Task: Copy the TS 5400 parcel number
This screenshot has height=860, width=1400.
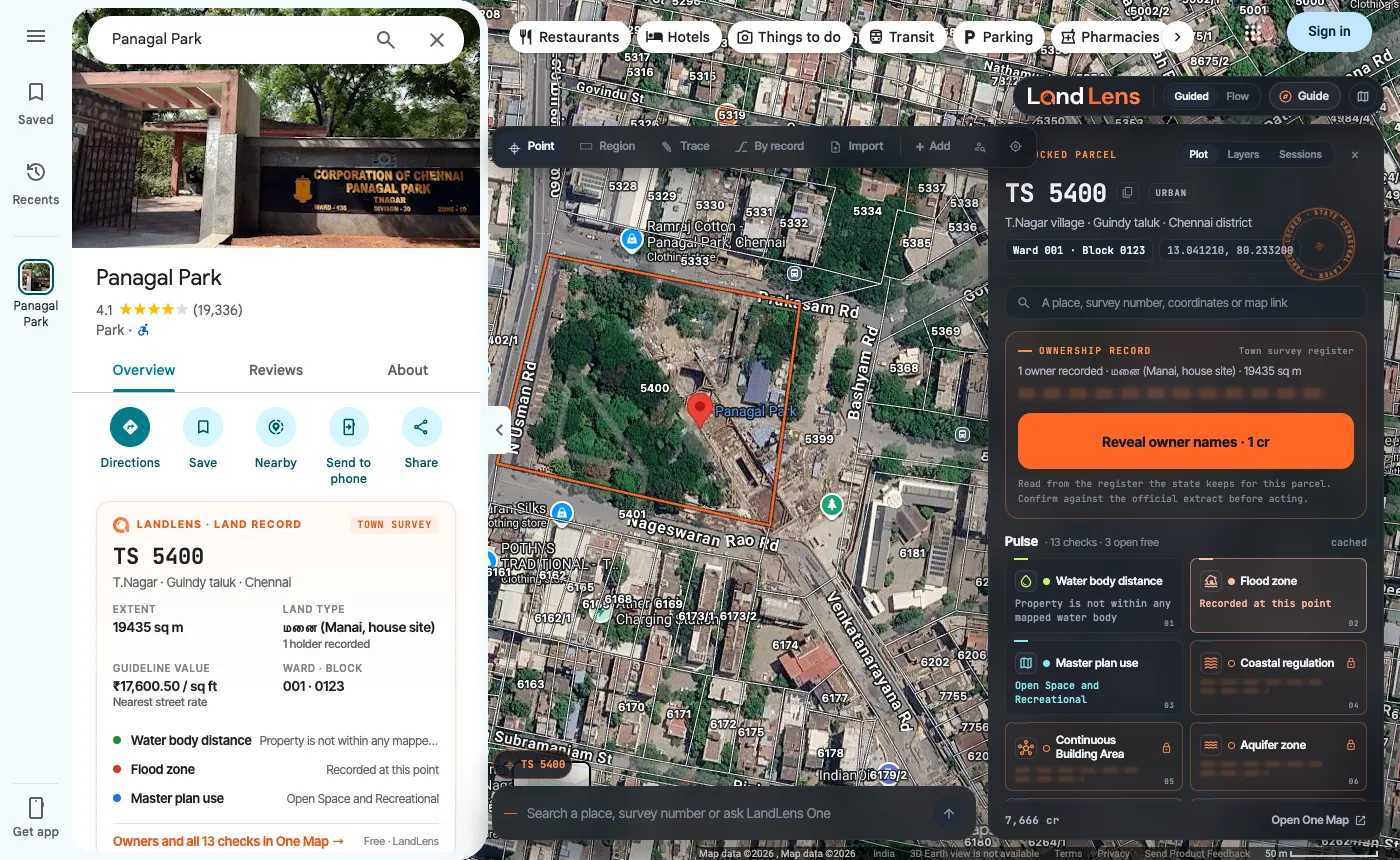Action: point(1127,193)
